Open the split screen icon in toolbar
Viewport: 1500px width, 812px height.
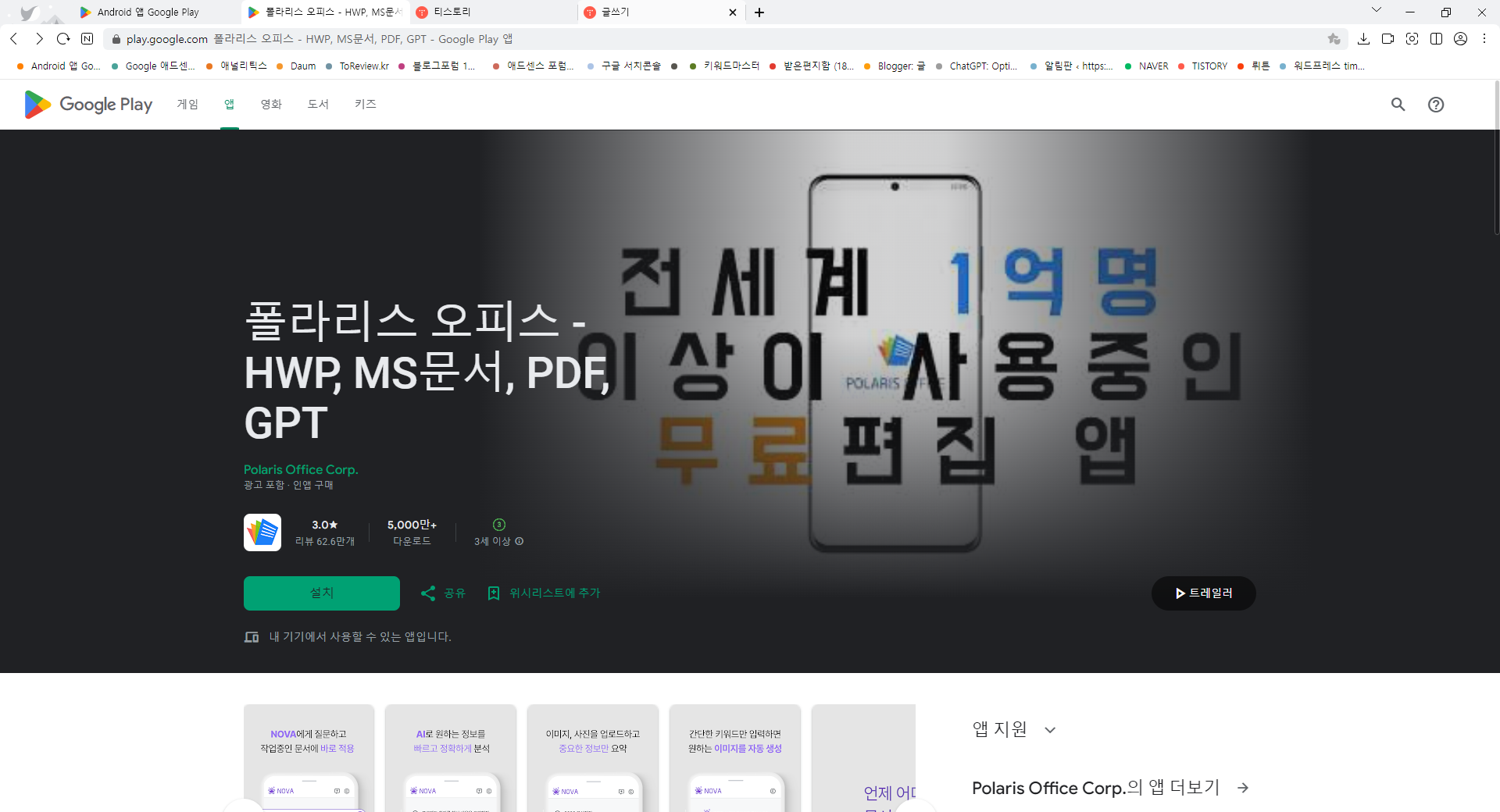pyautogui.click(x=1437, y=38)
